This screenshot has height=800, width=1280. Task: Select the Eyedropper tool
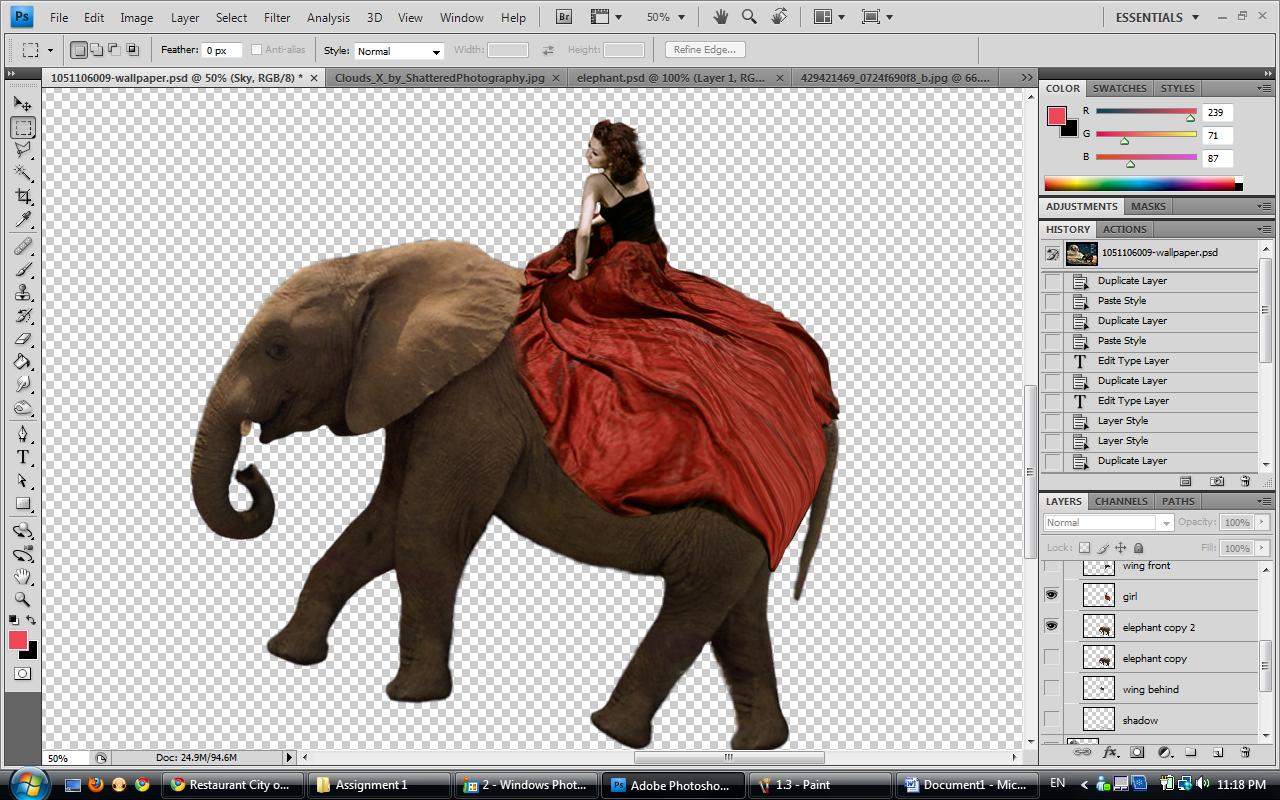tap(23, 219)
